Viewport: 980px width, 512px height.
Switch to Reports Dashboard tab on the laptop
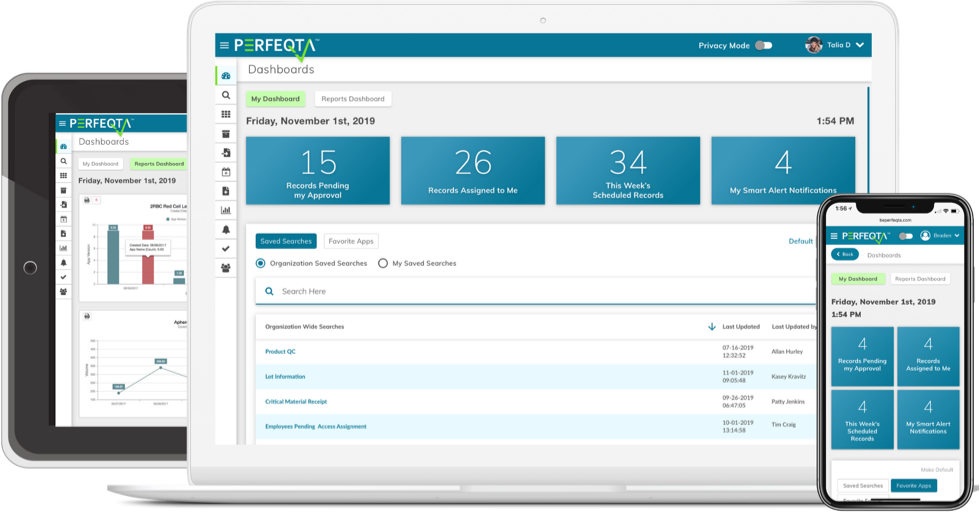(x=353, y=99)
